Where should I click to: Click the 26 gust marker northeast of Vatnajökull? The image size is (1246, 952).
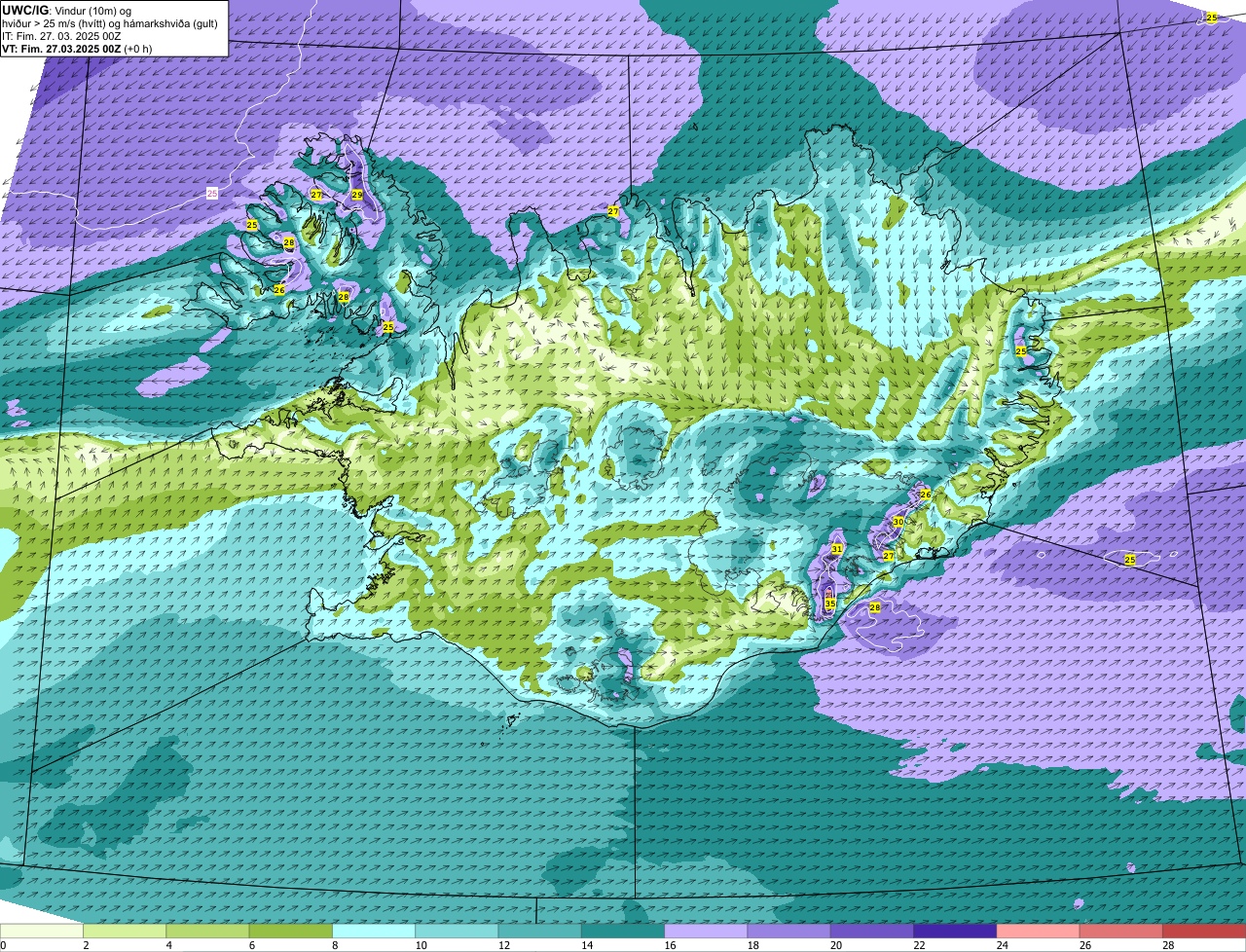pos(926,494)
